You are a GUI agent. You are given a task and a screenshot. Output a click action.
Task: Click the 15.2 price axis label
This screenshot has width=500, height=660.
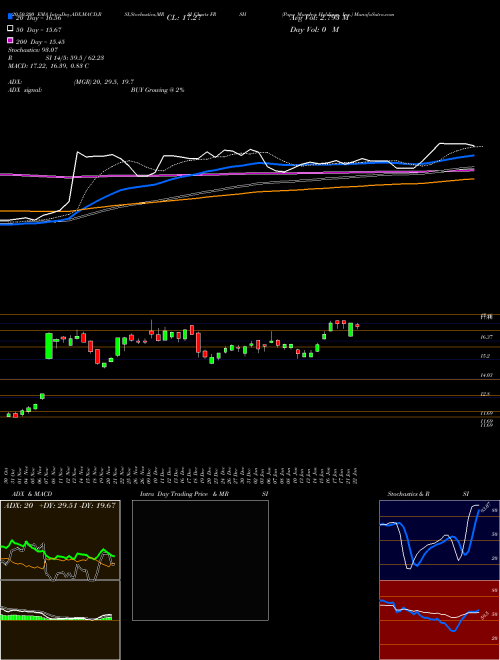[485, 356]
